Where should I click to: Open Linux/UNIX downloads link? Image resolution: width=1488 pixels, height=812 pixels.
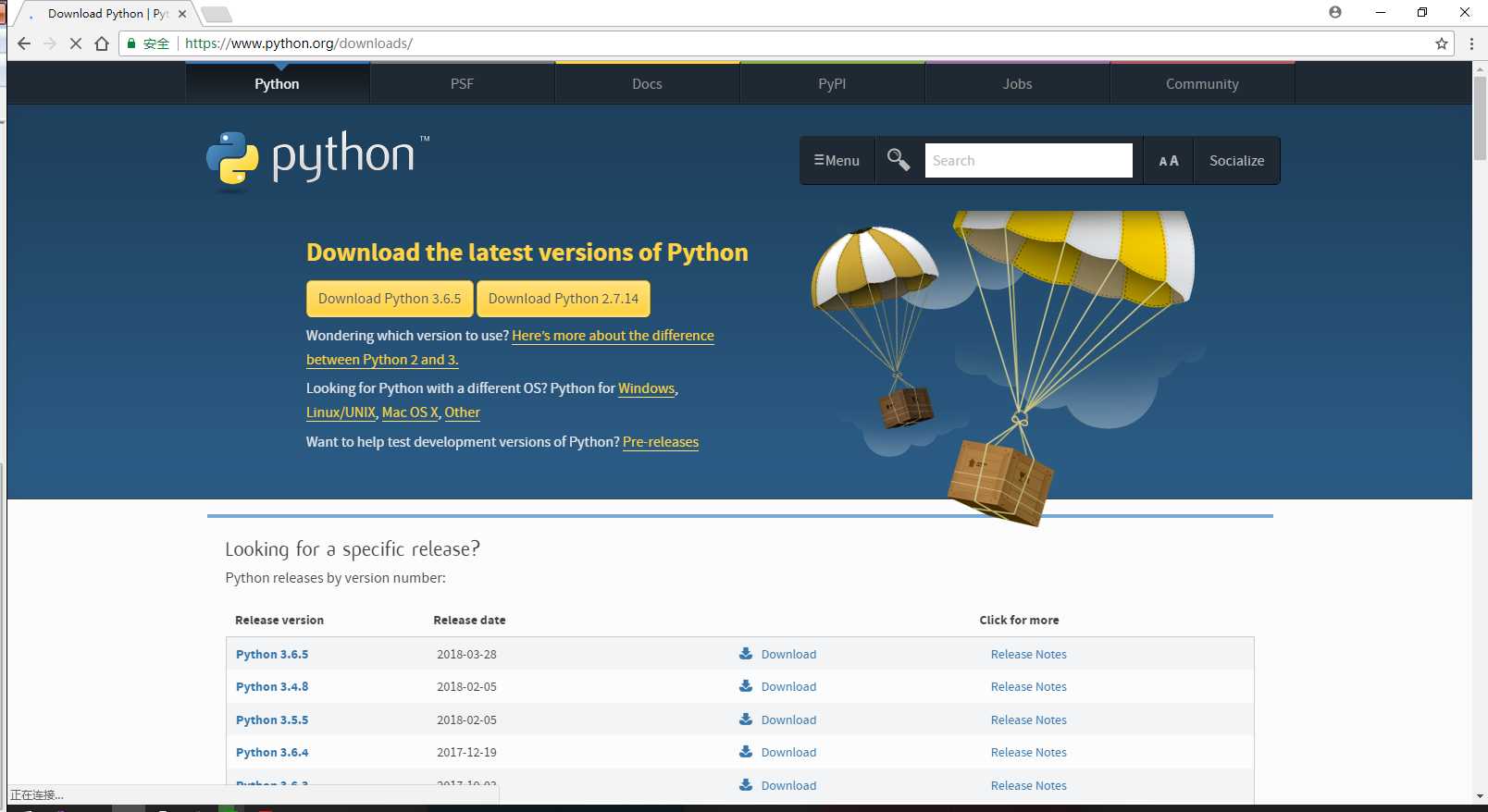341,412
